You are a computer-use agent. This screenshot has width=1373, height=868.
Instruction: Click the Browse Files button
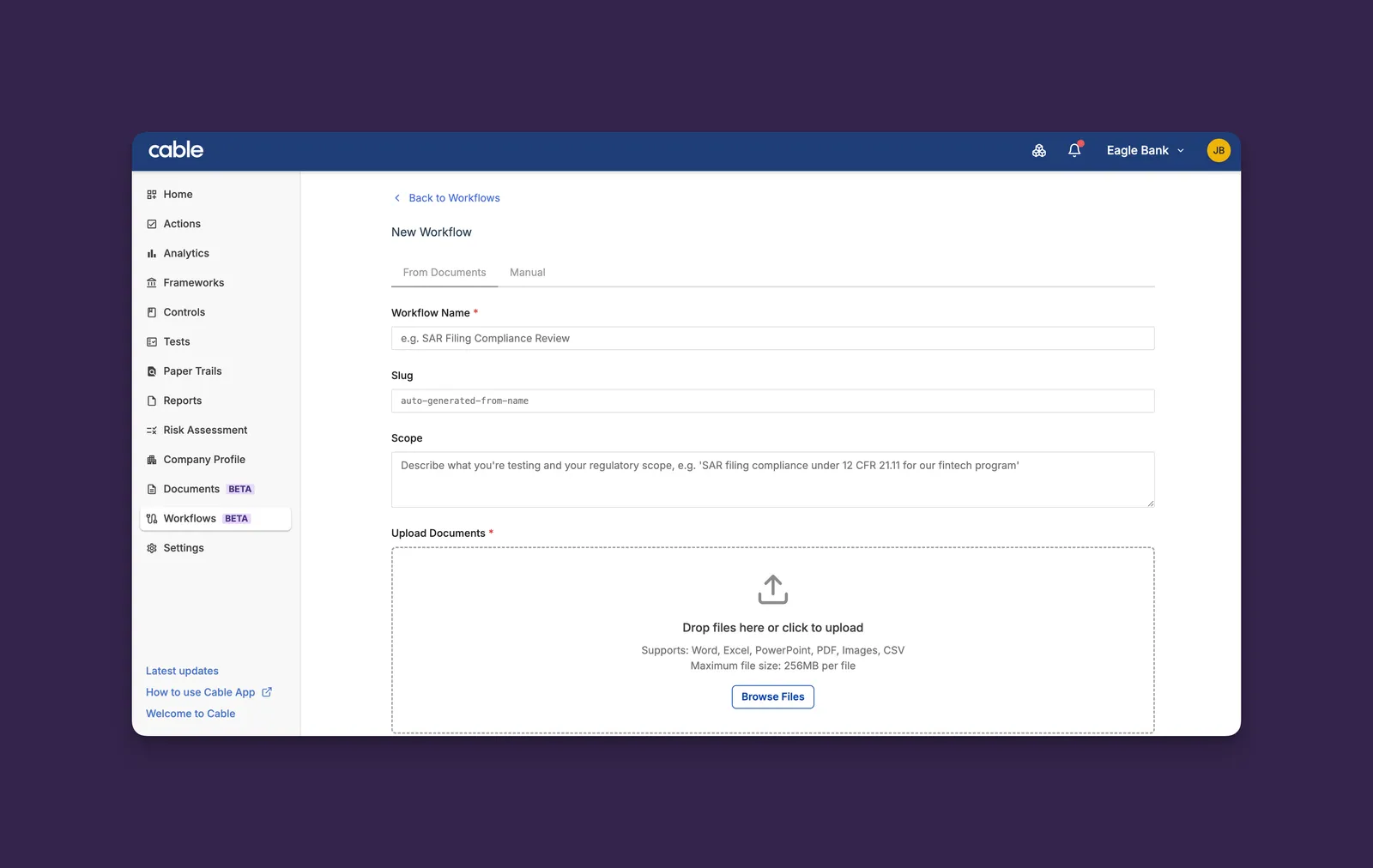pyautogui.click(x=773, y=696)
